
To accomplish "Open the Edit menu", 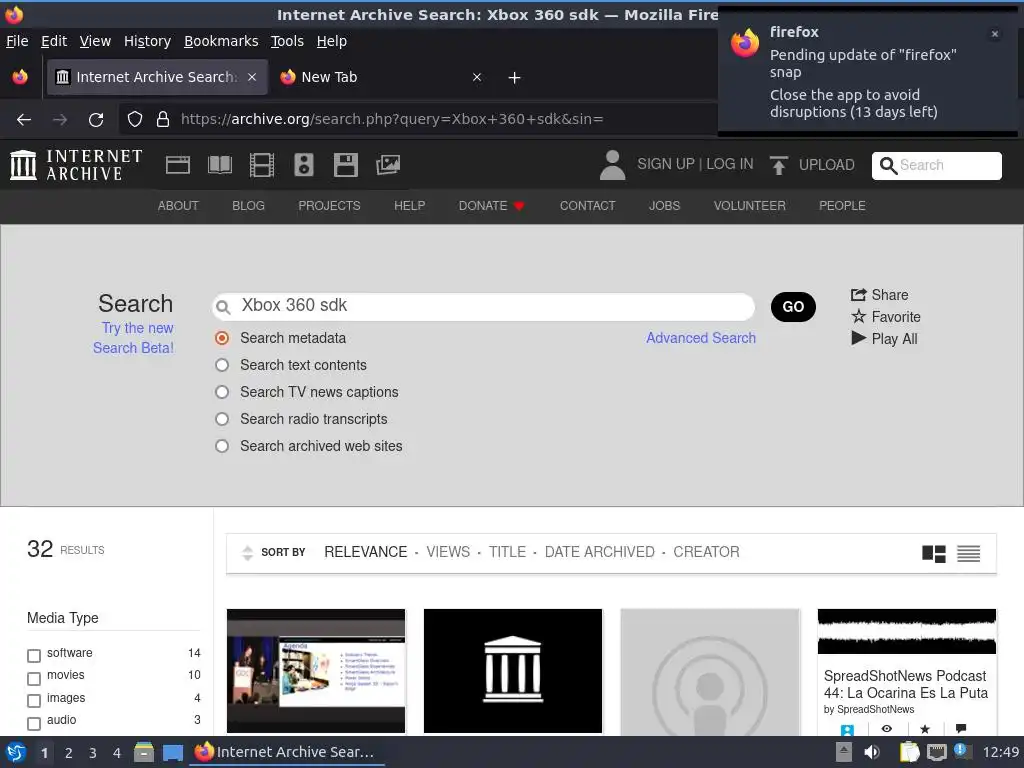I will [54, 41].
